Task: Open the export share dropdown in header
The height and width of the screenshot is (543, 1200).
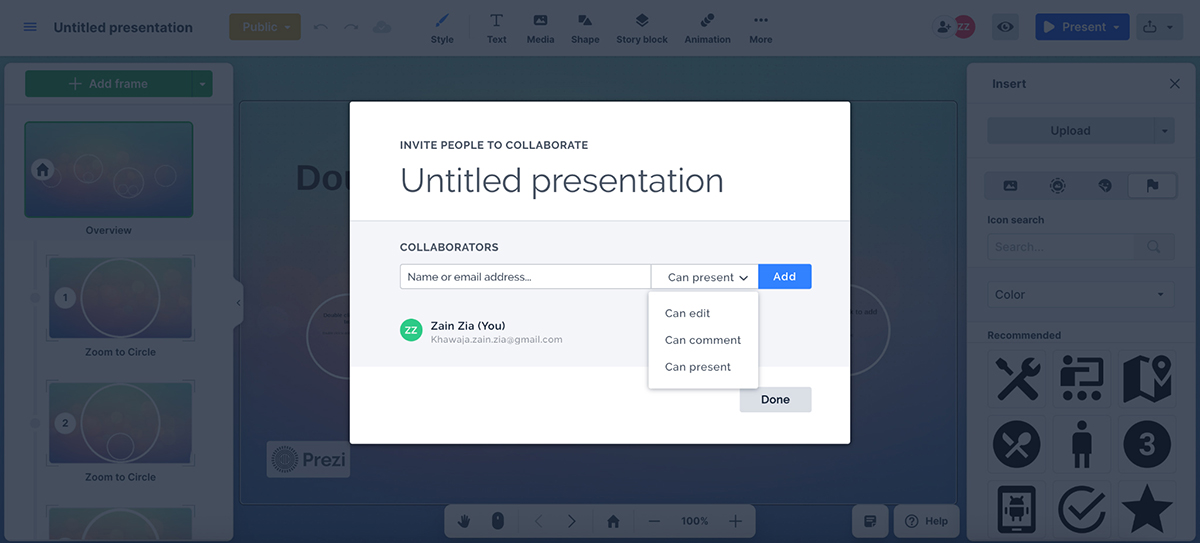Action: click(1161, 27)
